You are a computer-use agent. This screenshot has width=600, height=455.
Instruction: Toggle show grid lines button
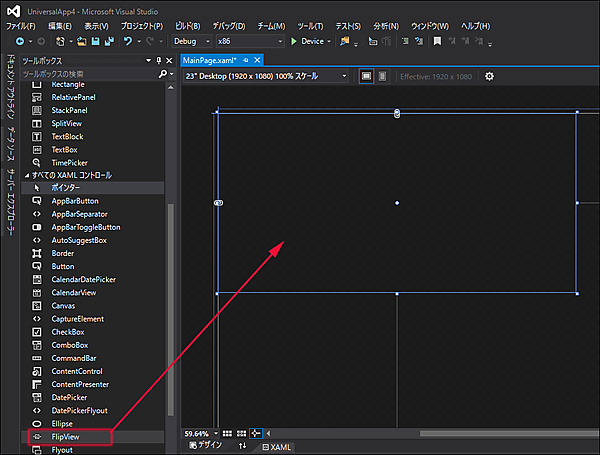227,433
